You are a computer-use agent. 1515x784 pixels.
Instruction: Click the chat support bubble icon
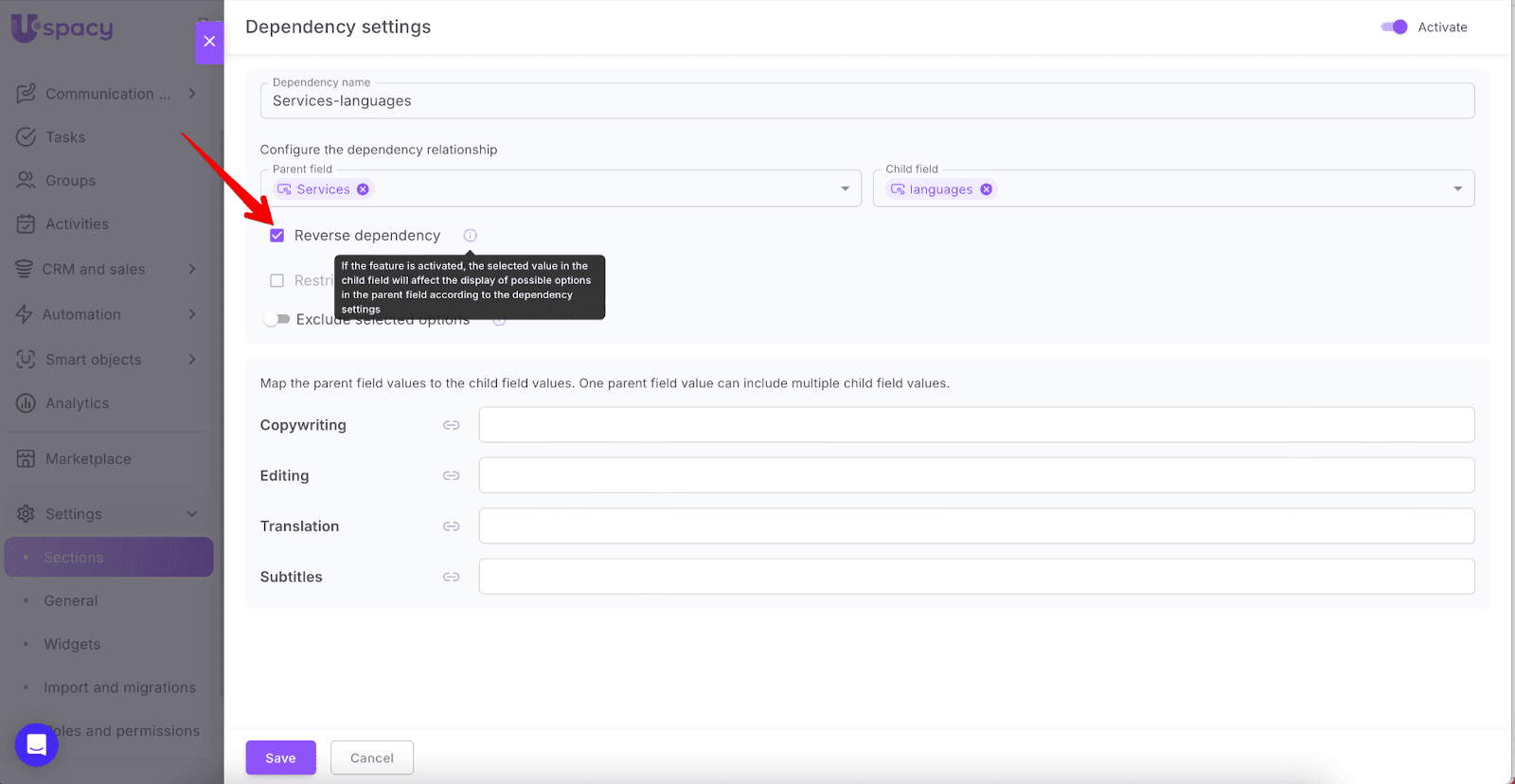click(x=36, y=745)
